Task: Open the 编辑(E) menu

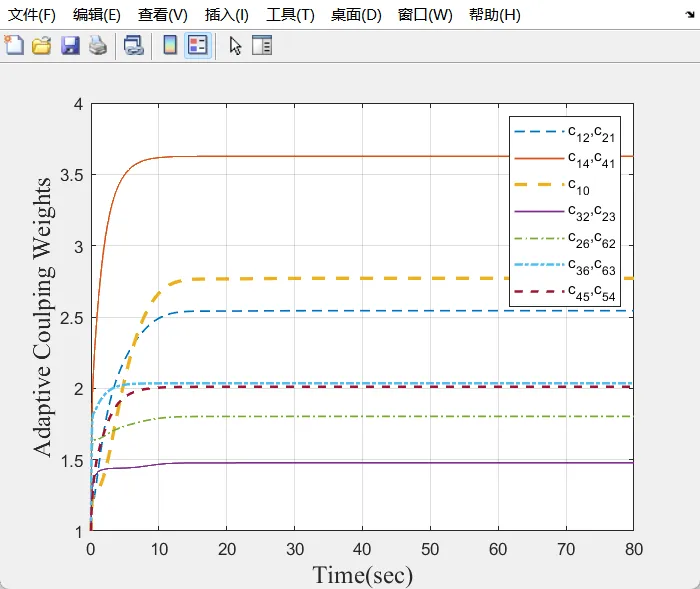Action: 97,15
